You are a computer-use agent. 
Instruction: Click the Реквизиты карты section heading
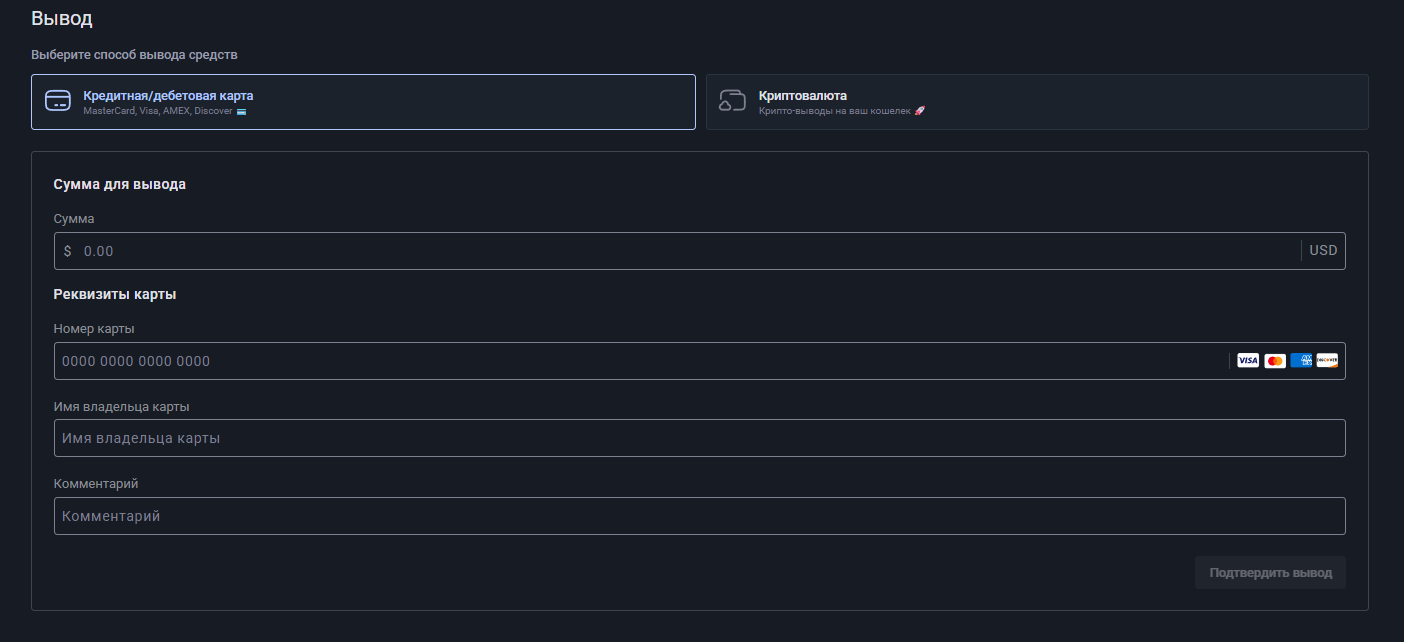115,294
